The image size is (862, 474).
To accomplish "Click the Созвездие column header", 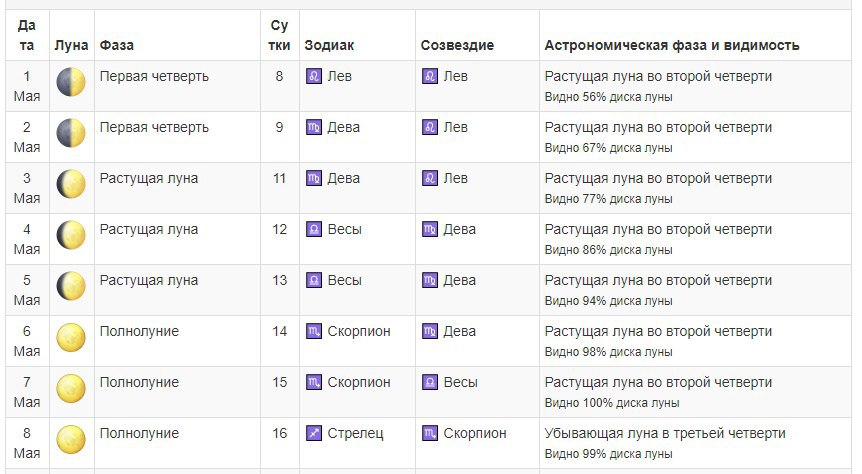I will click(x=457, y=45).
